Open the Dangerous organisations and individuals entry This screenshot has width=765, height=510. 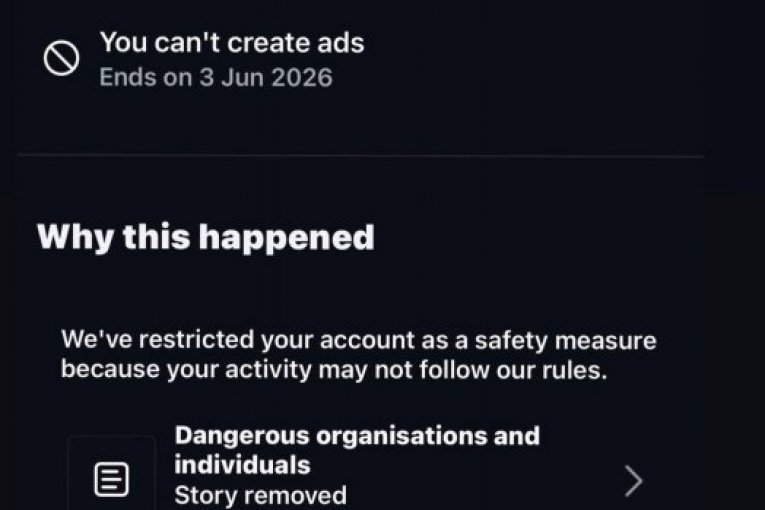357,450
